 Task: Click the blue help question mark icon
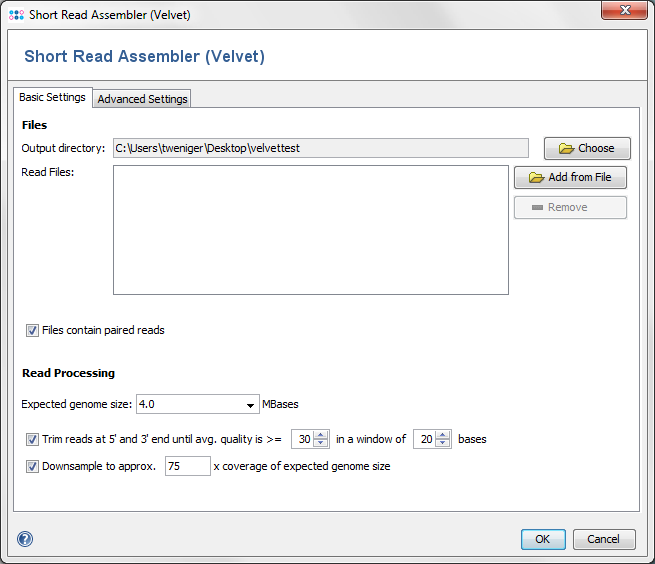[x=25, y=539]
